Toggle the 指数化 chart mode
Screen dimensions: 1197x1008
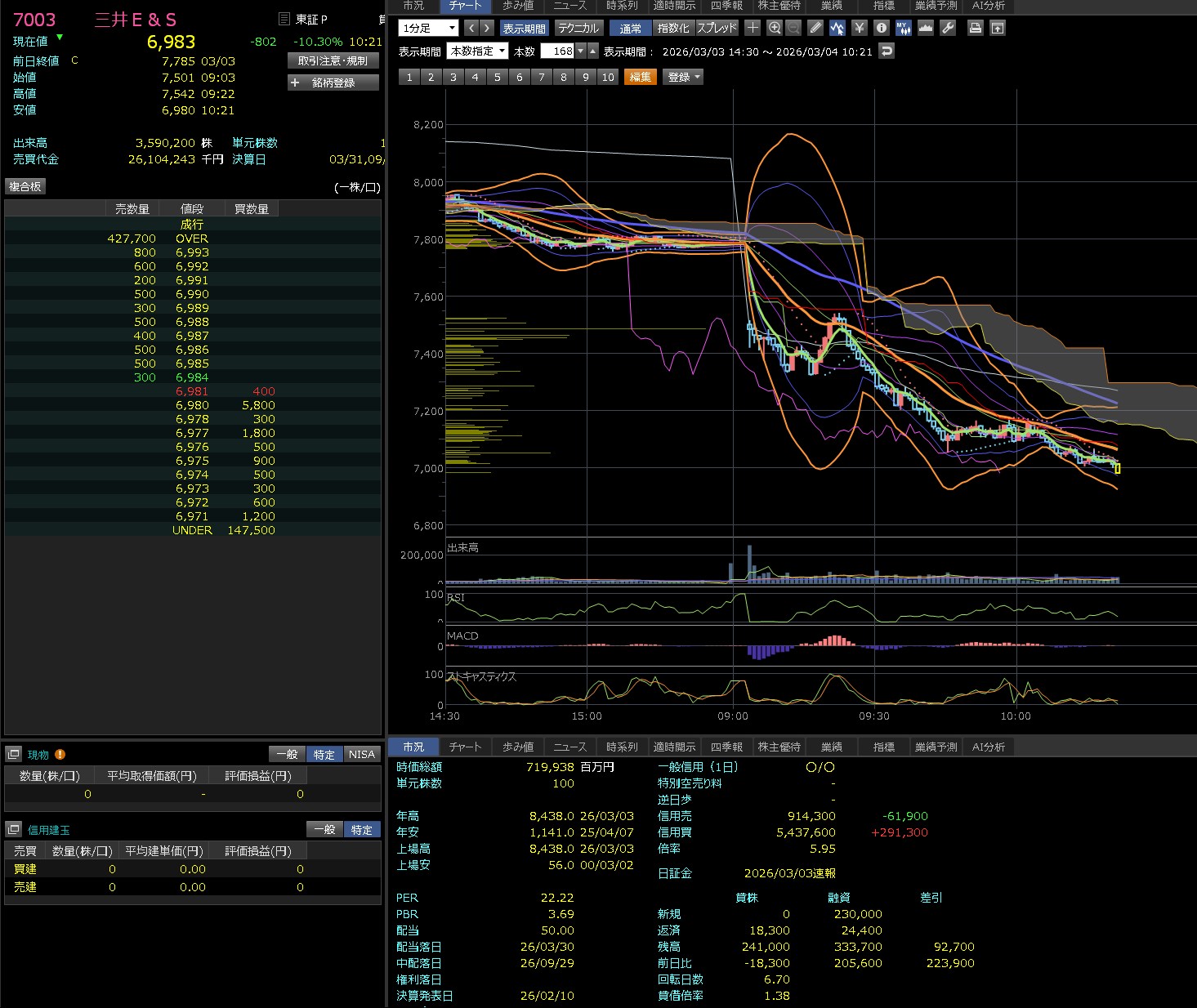[673, 28]
